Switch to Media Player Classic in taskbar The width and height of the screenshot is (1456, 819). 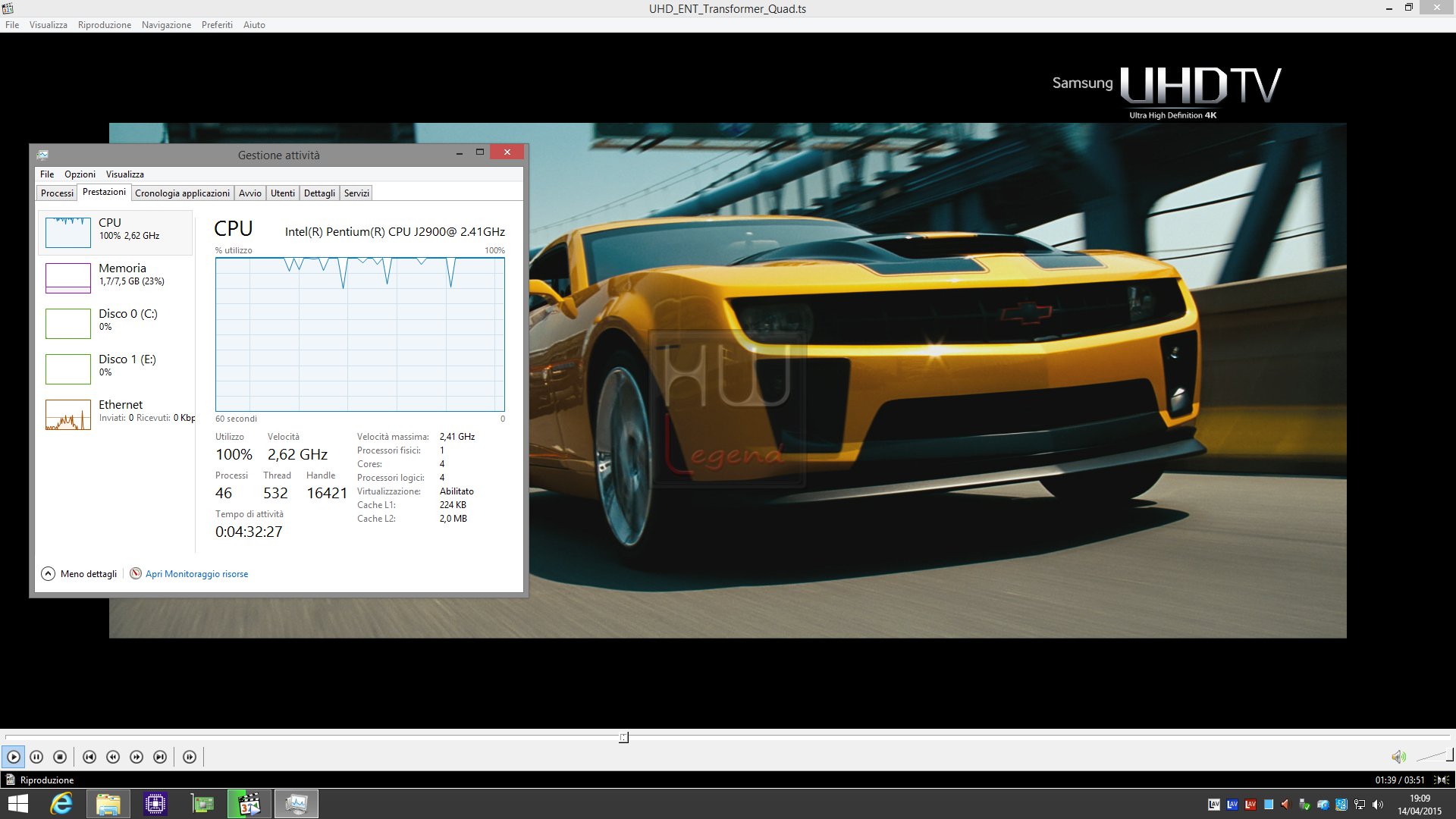point(249,804)
